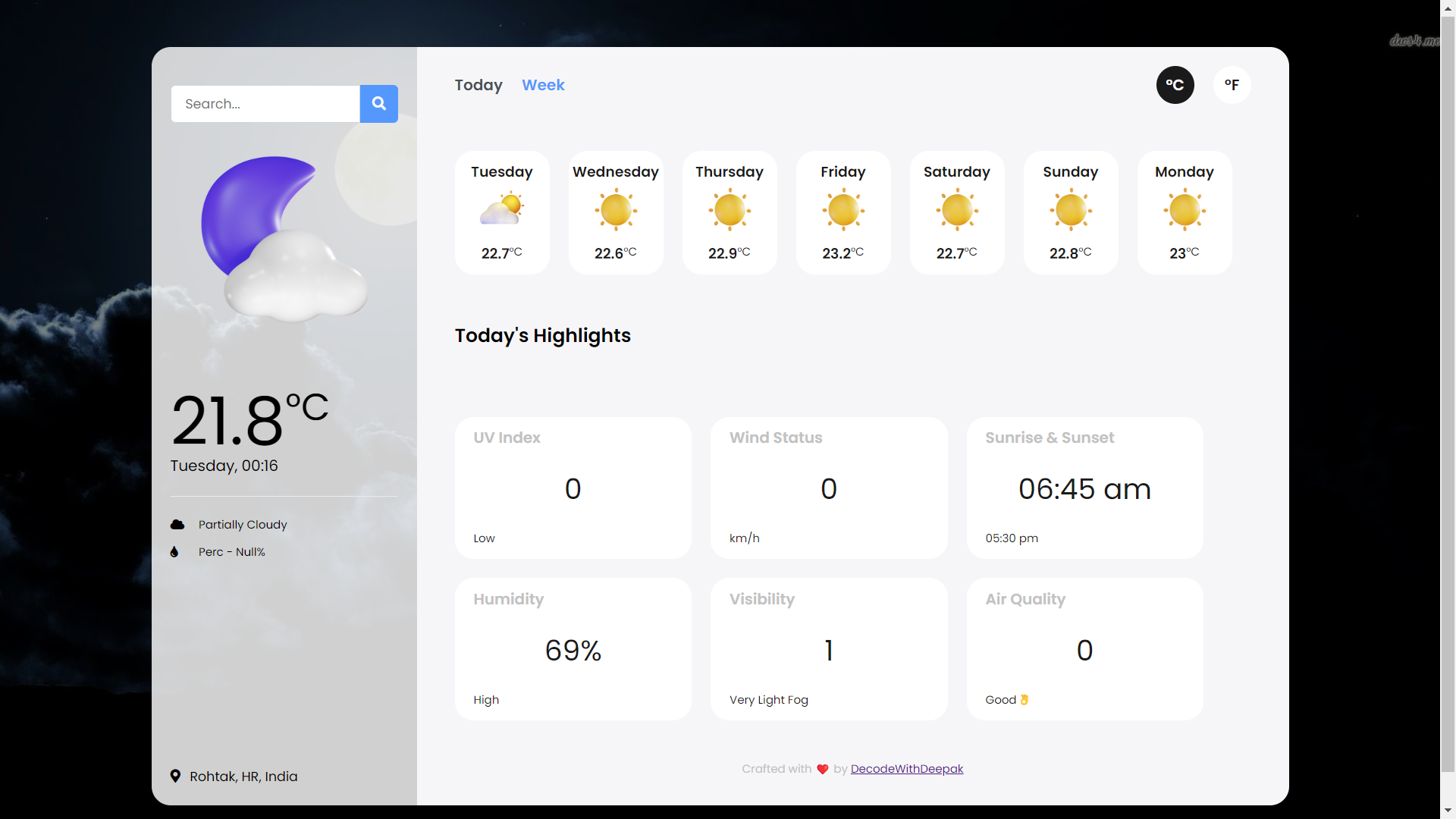Viewport: 1456px width, 819px height.
Task: Click the Sunday sun icon
Action: [1071, 210]
